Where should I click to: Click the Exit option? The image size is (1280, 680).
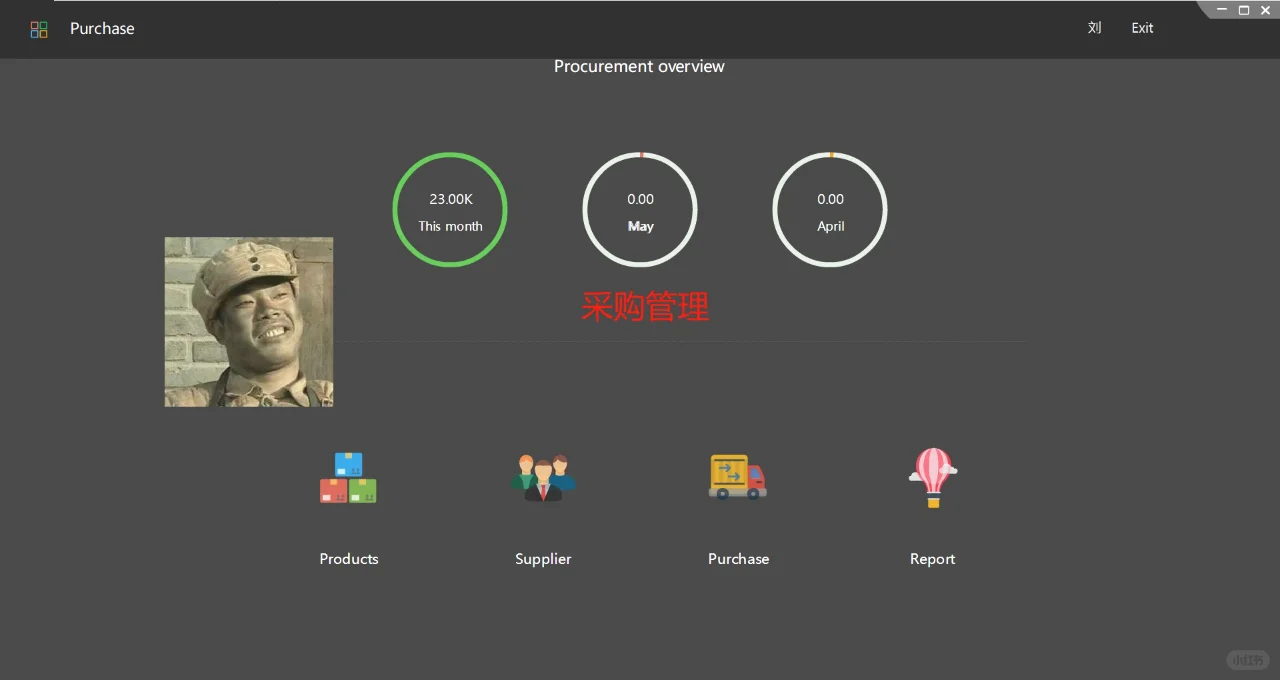(x=1142, y=28)
